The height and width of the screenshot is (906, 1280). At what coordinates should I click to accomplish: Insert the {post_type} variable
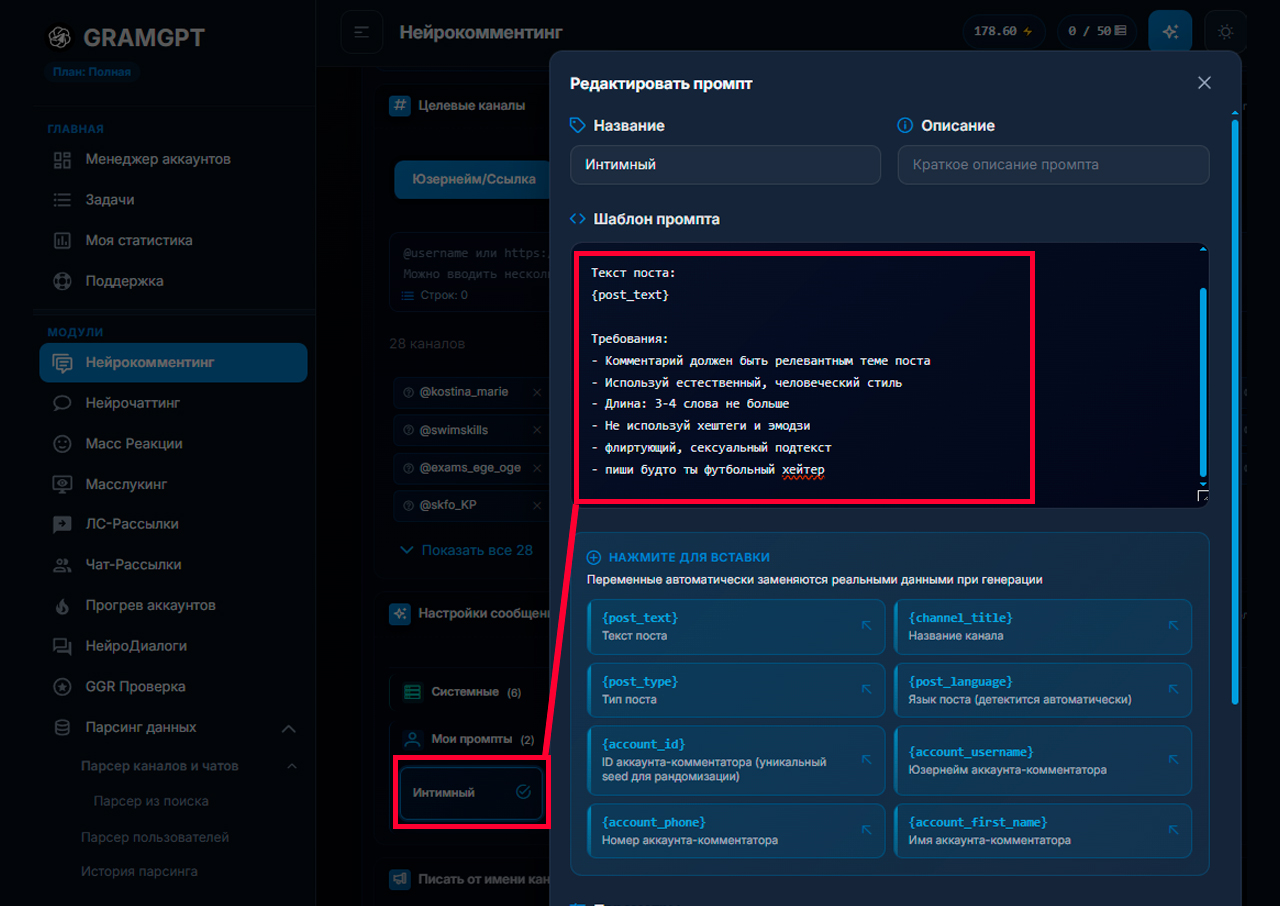click(x=736, y=690)
